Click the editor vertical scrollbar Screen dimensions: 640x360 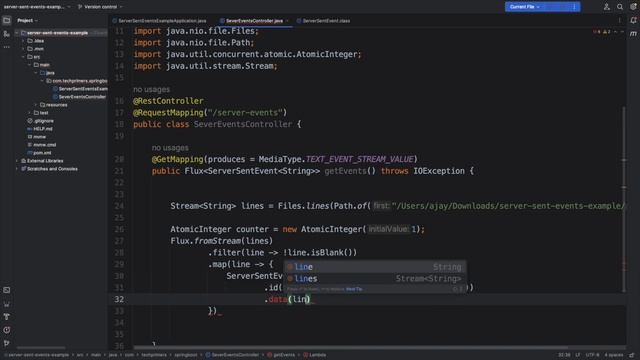[x=624, y=200]
